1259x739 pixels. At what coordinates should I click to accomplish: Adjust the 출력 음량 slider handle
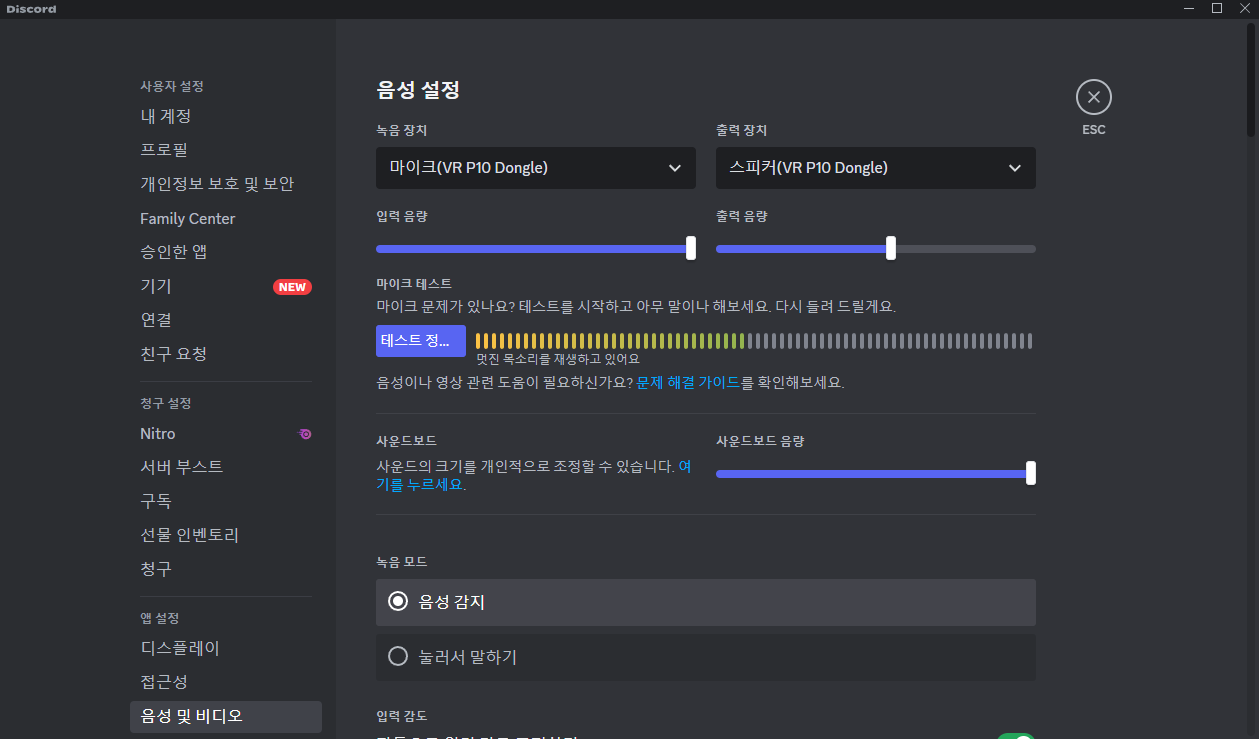pyautogui.click(x=891, y=248)
